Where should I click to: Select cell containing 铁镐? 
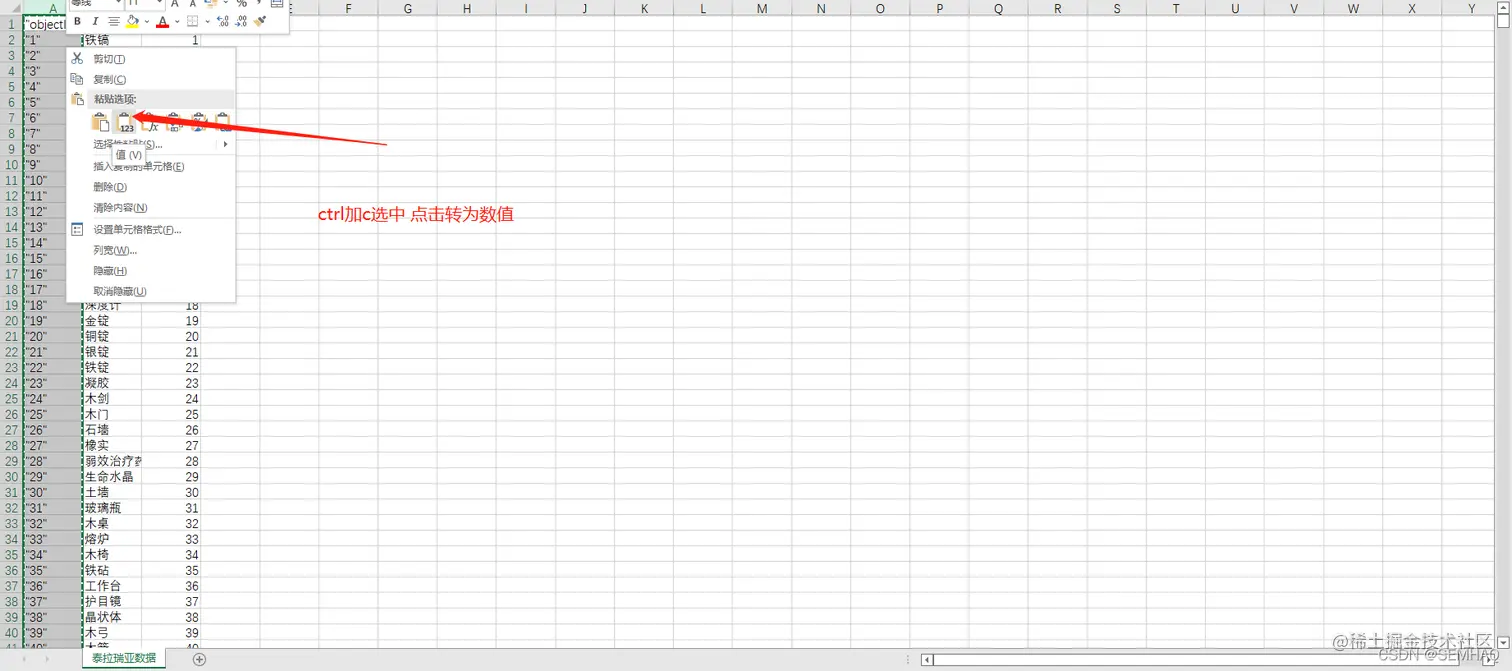point(112,40)
